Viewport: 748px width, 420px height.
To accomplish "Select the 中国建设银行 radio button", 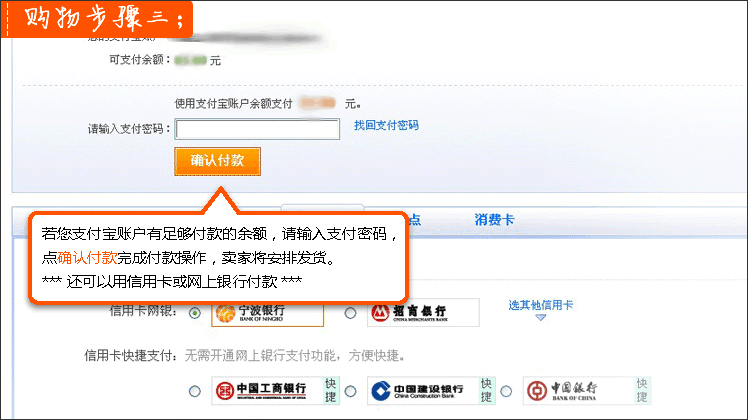I will tap(350, 391).
